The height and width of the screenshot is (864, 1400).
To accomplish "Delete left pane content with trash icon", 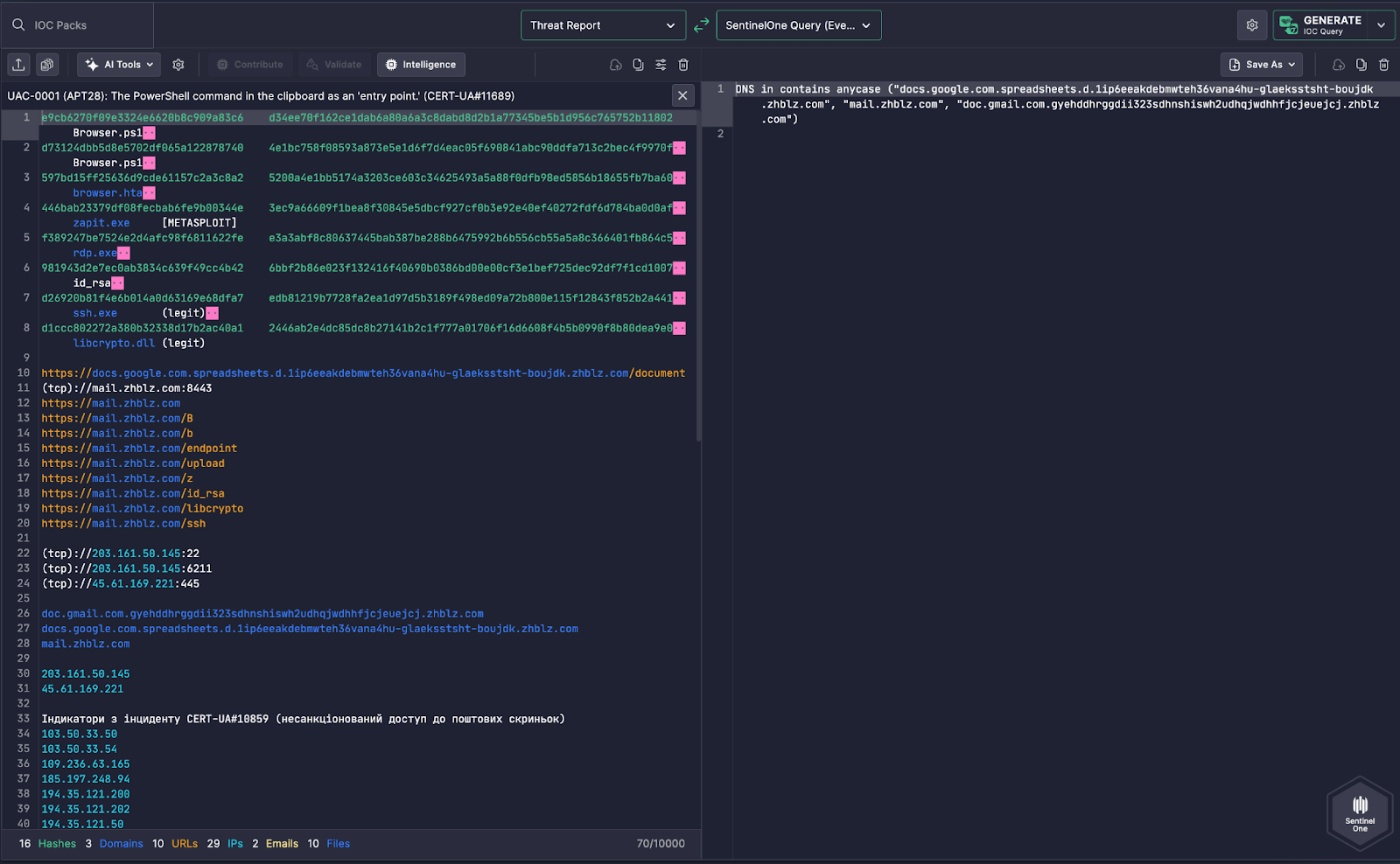I will [683, 65].
